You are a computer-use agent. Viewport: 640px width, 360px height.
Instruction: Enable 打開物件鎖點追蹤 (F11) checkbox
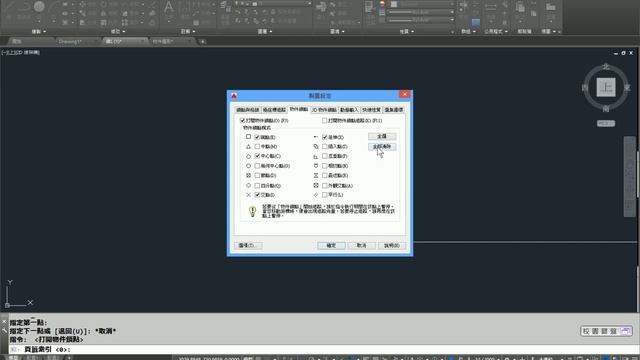click(324, 120)
